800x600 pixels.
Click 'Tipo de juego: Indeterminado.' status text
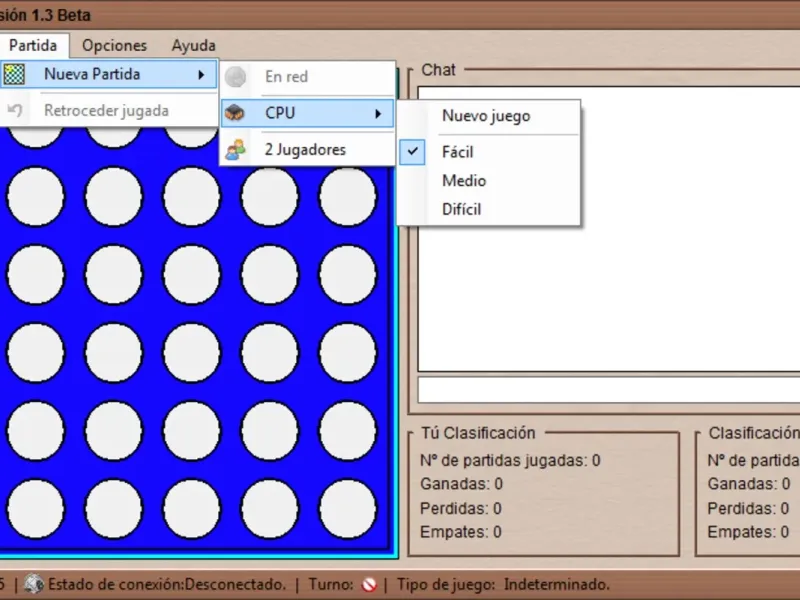(x=504, y=584)
